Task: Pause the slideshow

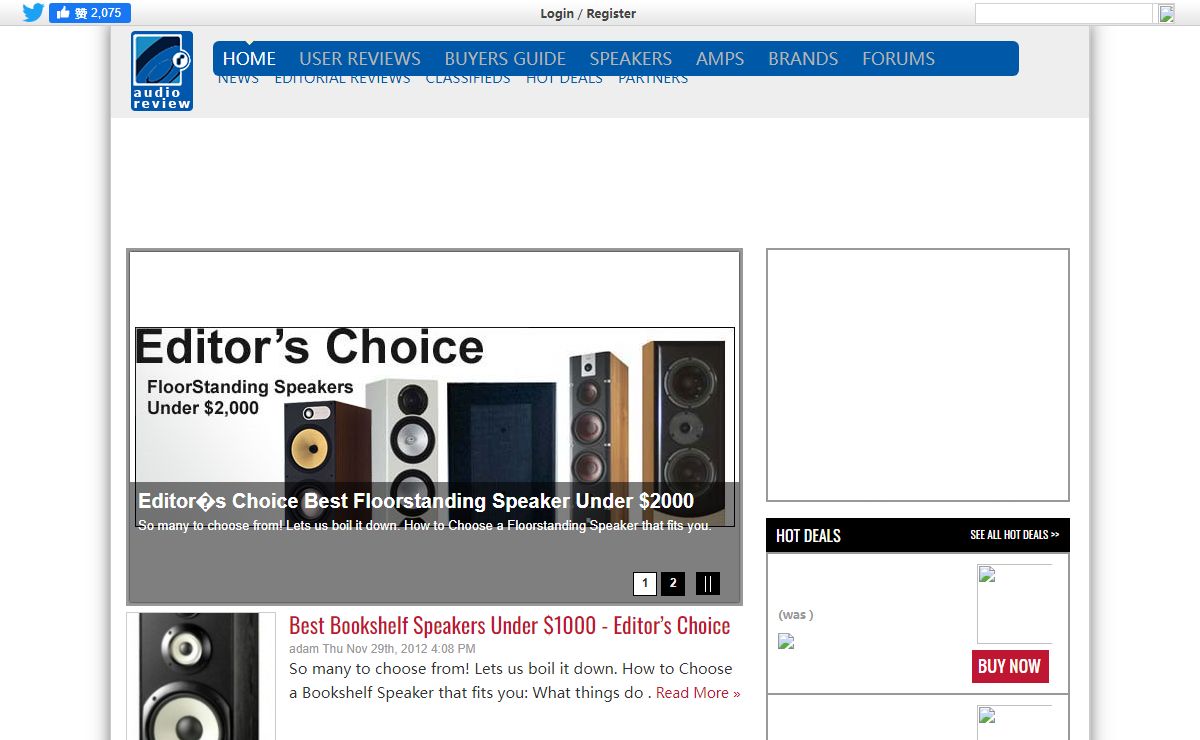Action: (x=708, y=583)
